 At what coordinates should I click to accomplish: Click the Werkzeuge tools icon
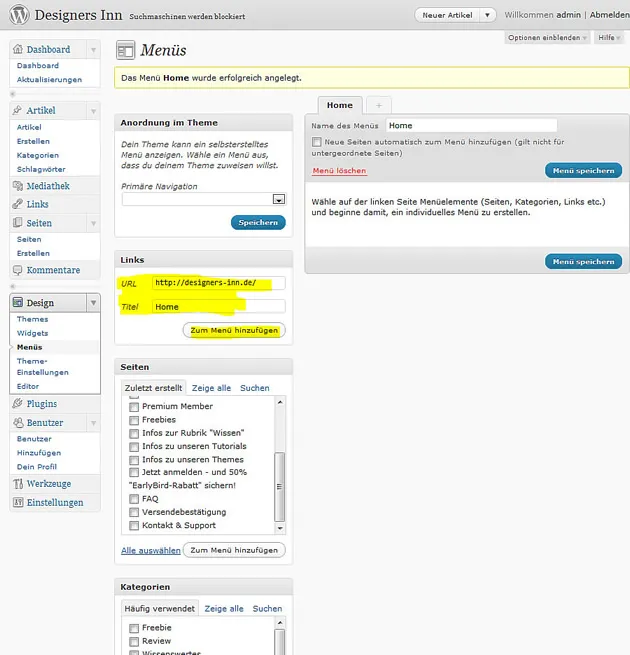[18, 483]
